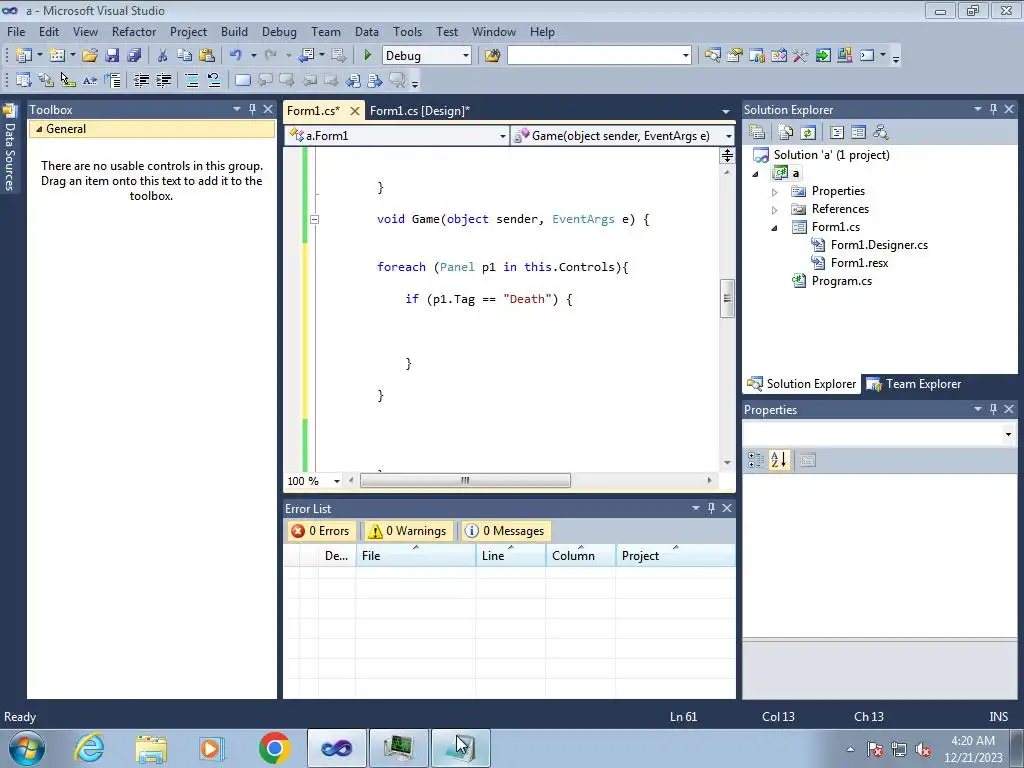Image resolution: width=1024 pixels, height=768 pixels.
Task: Collapse the Game method code outline
Action: tap(314, 219)
